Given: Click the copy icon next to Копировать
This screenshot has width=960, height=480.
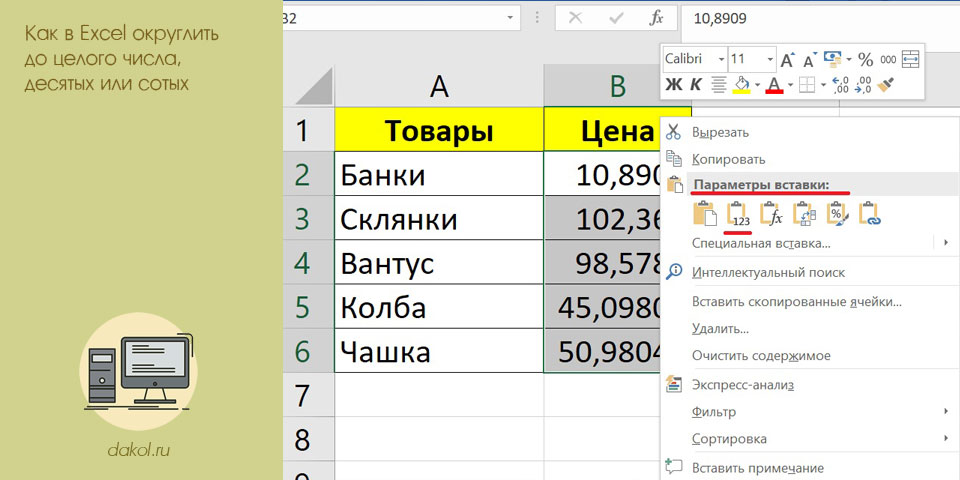Looking at the screenshot, I should click(x=673, y=159).
